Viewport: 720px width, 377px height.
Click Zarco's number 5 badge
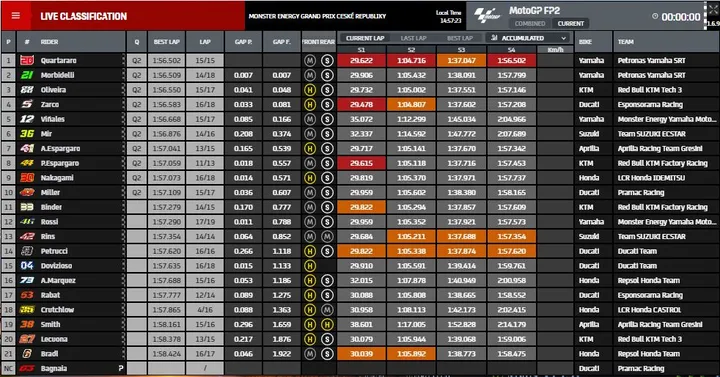pyautogui.click(x=27, y=104)
